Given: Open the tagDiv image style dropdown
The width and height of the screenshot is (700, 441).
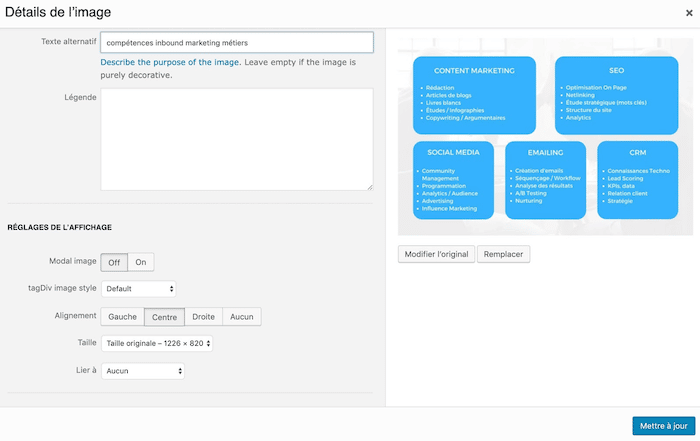Looking at the screenshot, I should [x=138, y=289].
